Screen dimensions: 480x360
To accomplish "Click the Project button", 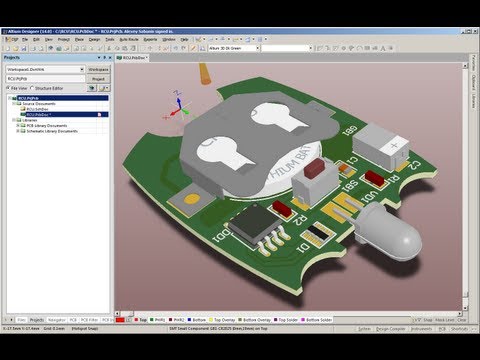I will 98,79.
